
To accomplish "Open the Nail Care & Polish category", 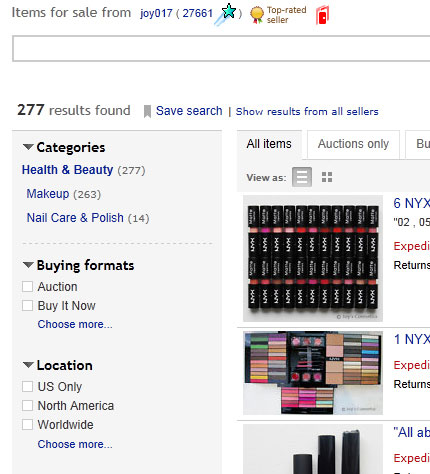I will coord(75,218).
